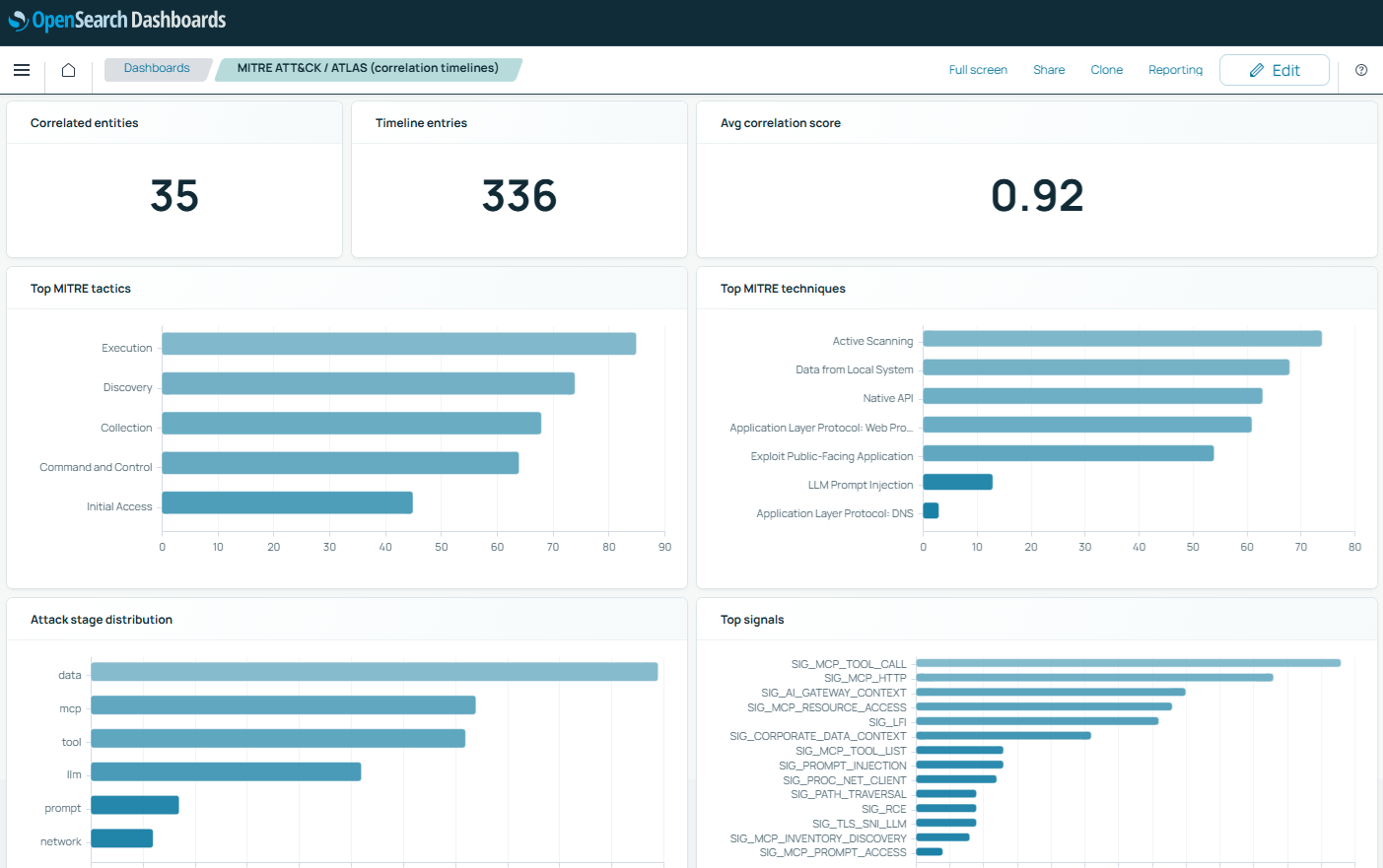Select the Top MITRE techniques title

[x=783, y=289]
